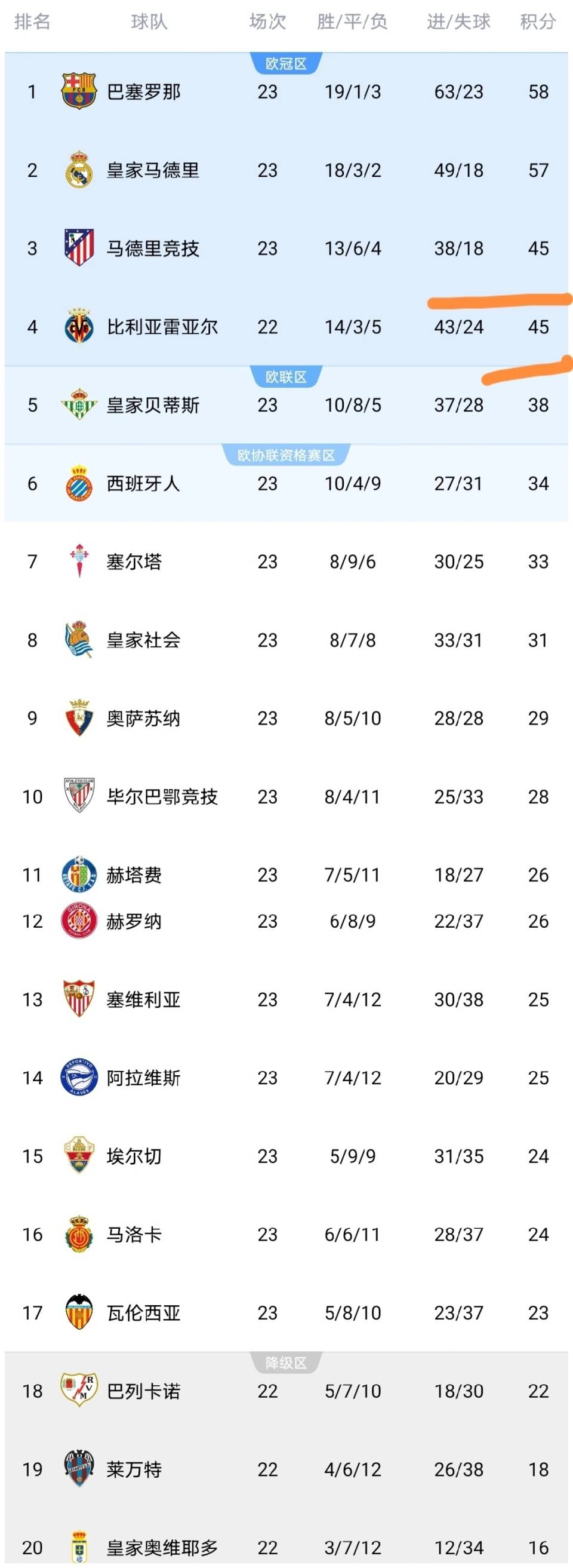
Task: Click the Real Betis green crest
Action: tap(79, 405)
